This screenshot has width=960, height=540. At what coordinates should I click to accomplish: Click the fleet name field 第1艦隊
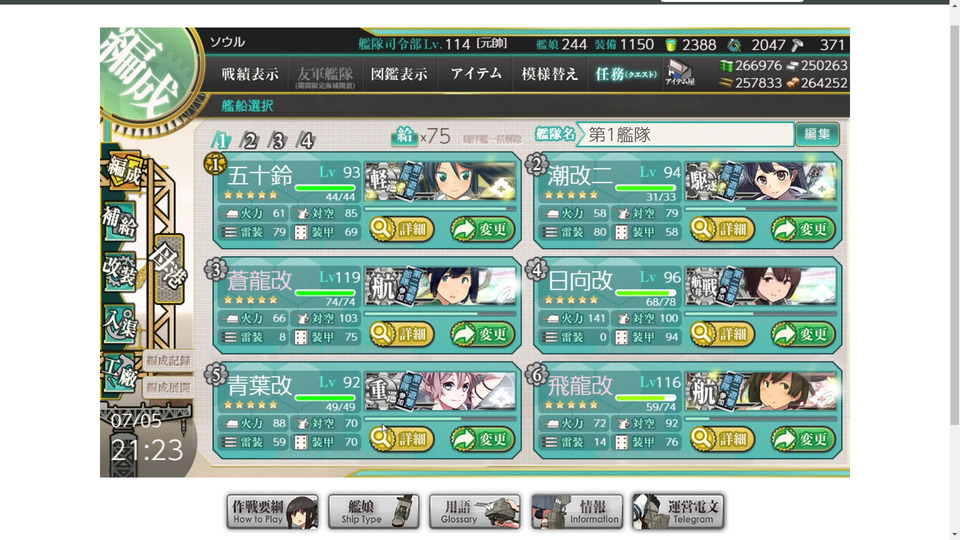click(687, 135)
